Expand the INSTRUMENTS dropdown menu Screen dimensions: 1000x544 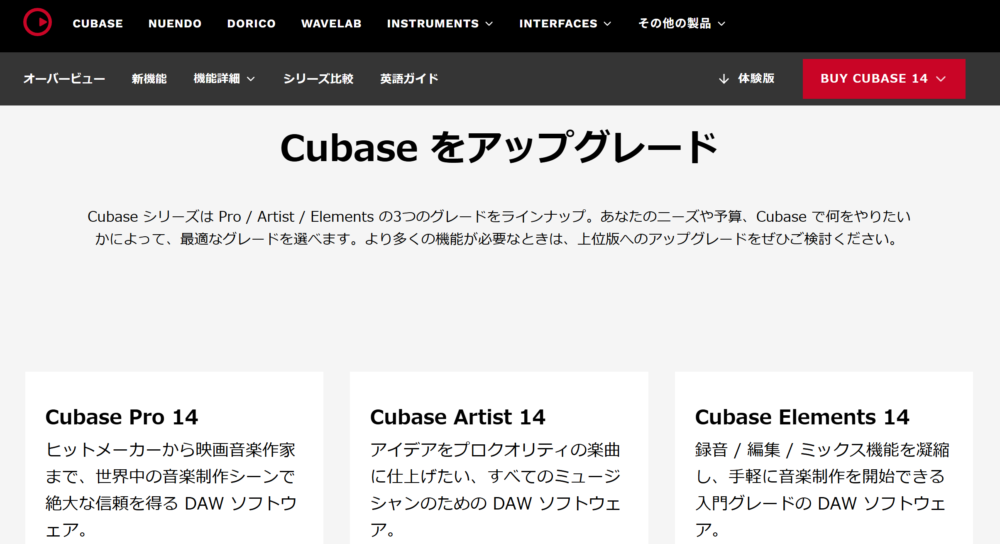(x=440, y=24)
